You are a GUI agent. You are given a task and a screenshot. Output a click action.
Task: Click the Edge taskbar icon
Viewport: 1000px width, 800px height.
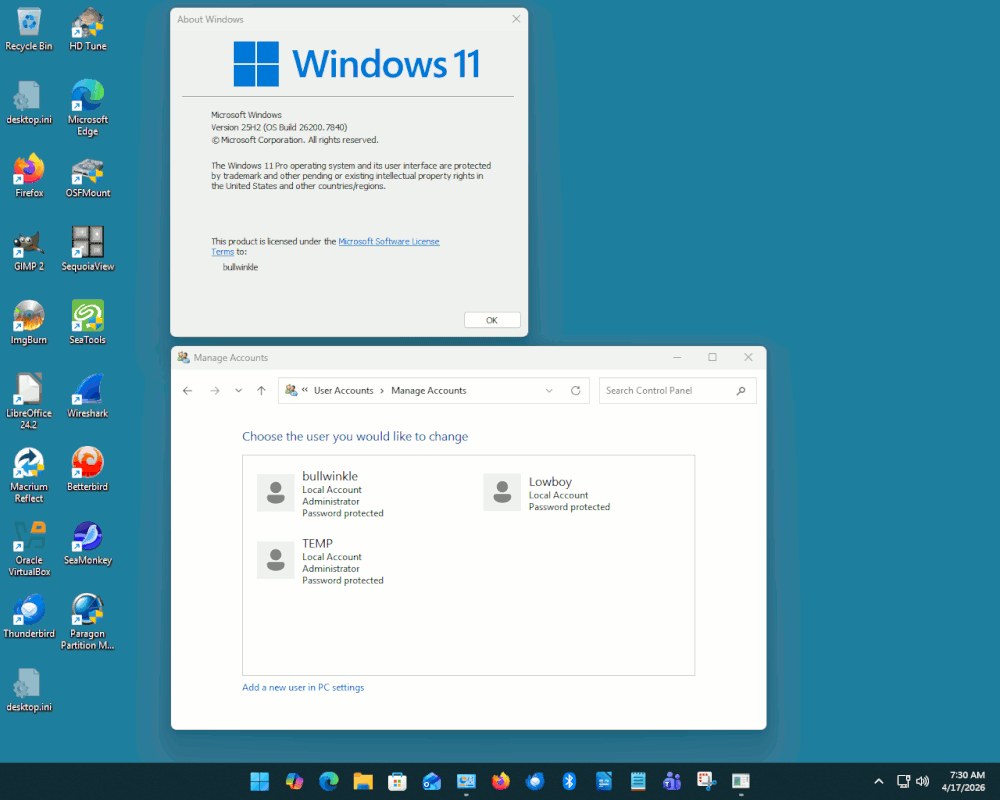(328, 781)
